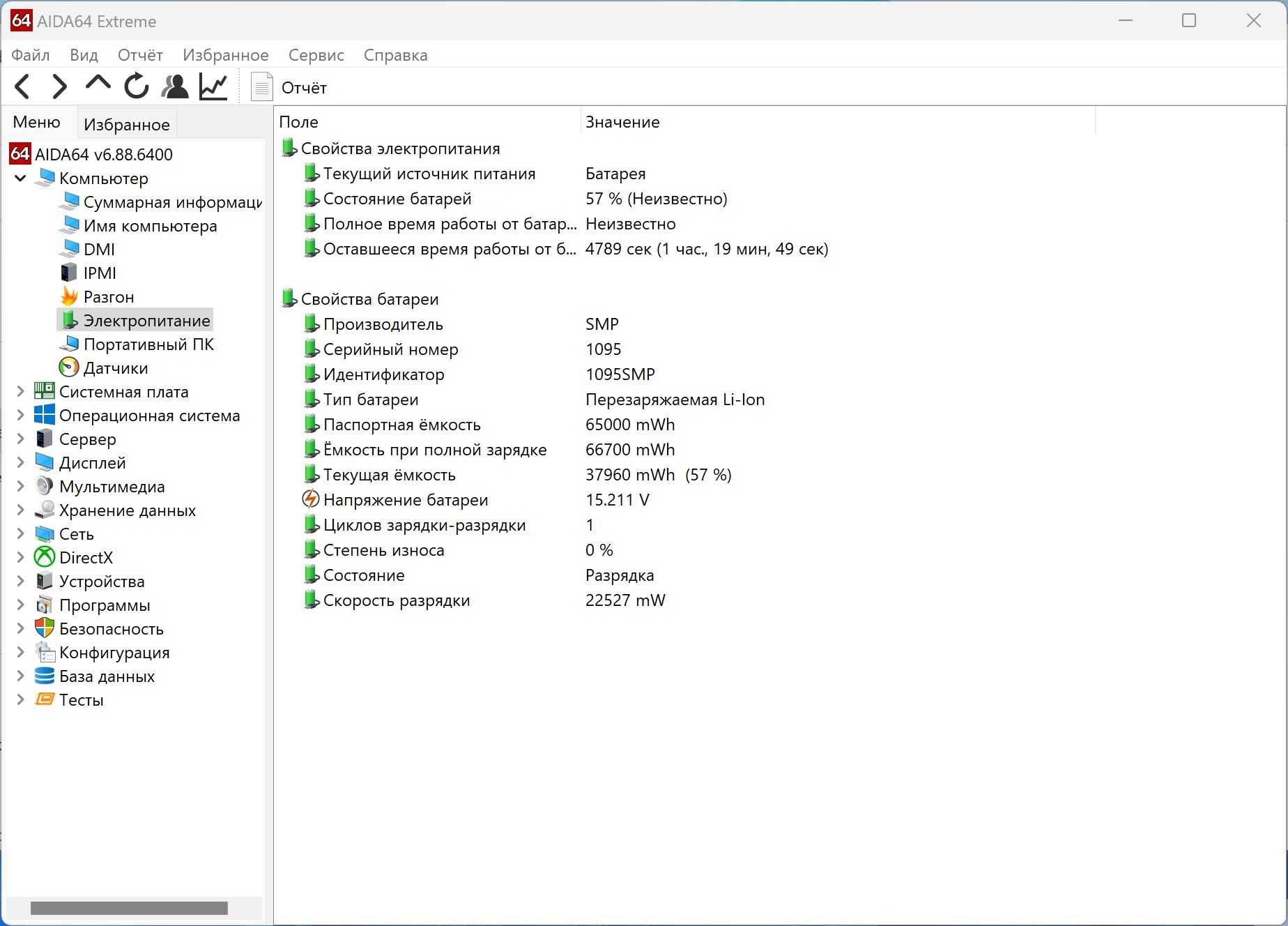Expand the Устройства node
Image resolution: width=1288 pixels, height=926 pixels.
click(x=20, y=581)
